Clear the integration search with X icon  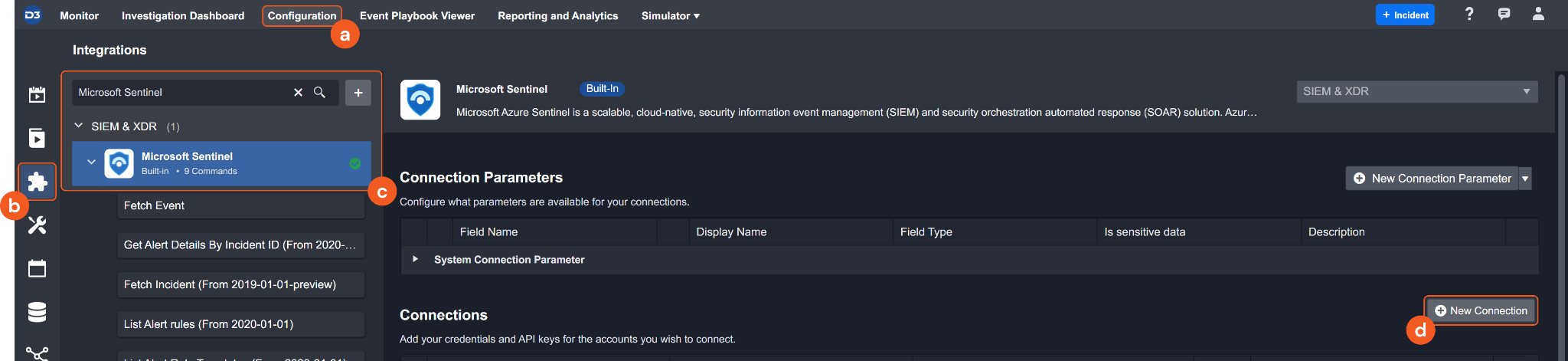[x=298, y=93]
